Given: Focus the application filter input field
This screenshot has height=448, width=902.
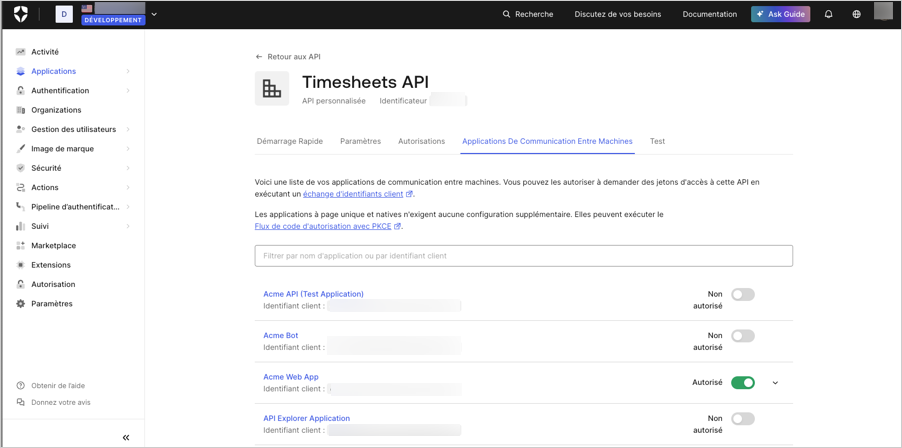Looking at the screenshot, I should coord(523,256).
